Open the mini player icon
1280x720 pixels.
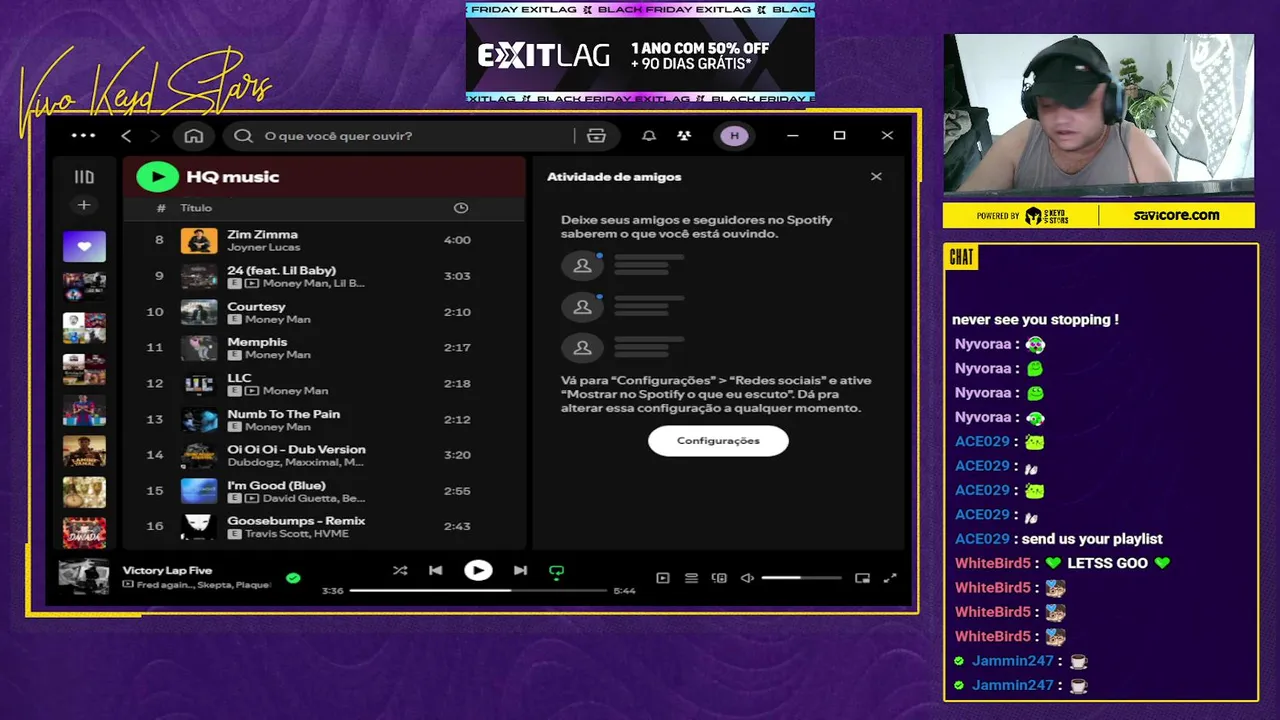(862, 578)
